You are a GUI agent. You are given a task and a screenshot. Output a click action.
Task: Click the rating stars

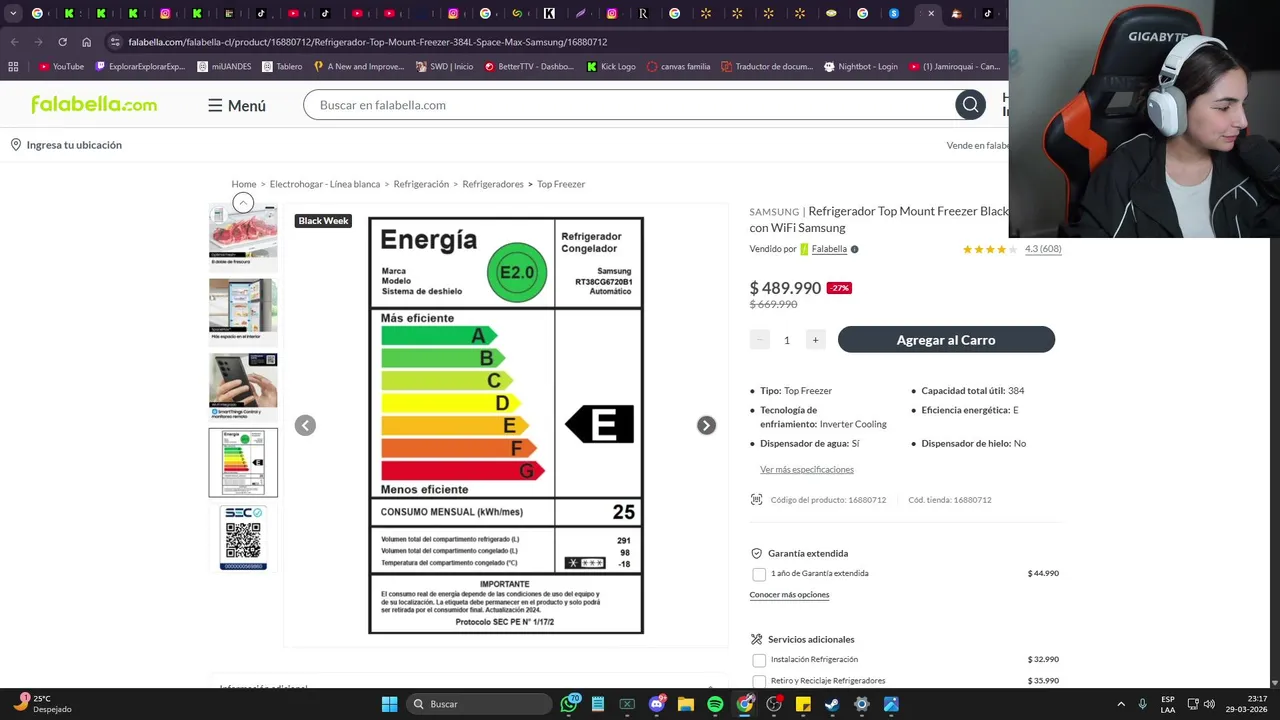(989, 249)
